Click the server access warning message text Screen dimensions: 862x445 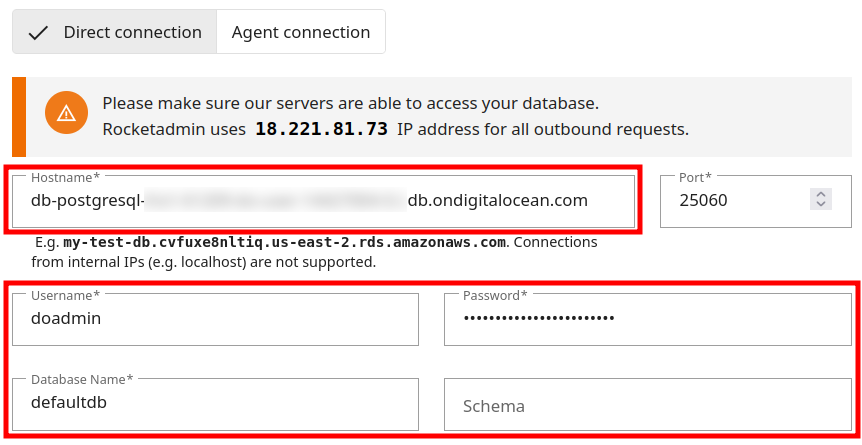[x=350, y=103]
